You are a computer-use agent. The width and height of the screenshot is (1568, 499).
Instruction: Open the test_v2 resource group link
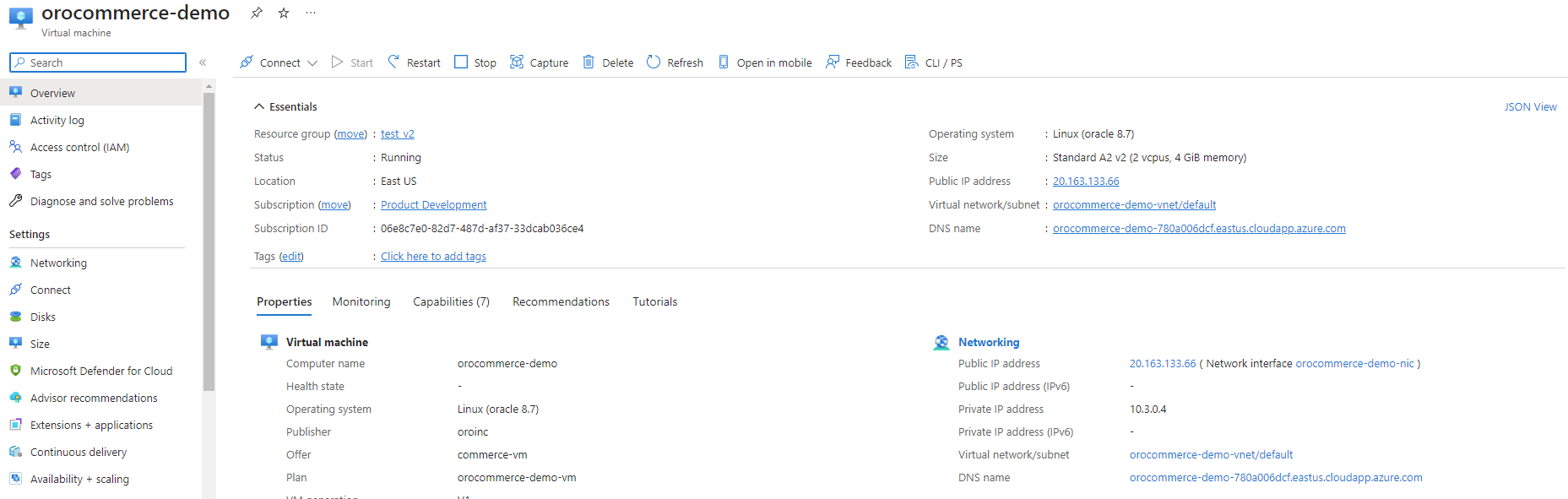click(x=397, y=133)
